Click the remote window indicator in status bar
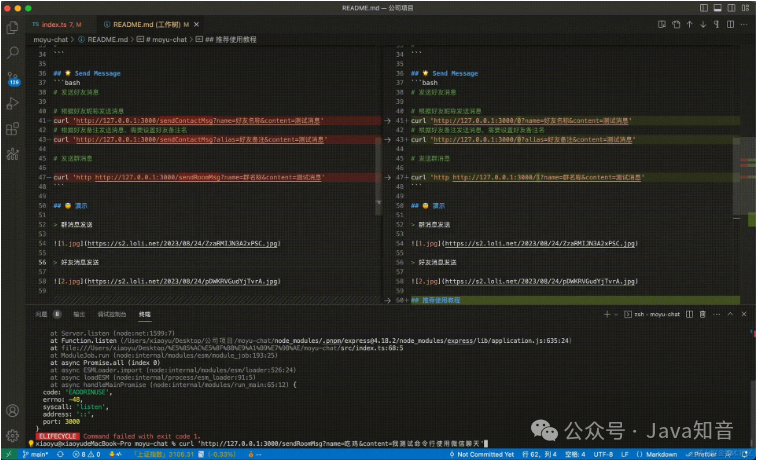The height and width of the screenshot is (461, 758). pos(9,455)
